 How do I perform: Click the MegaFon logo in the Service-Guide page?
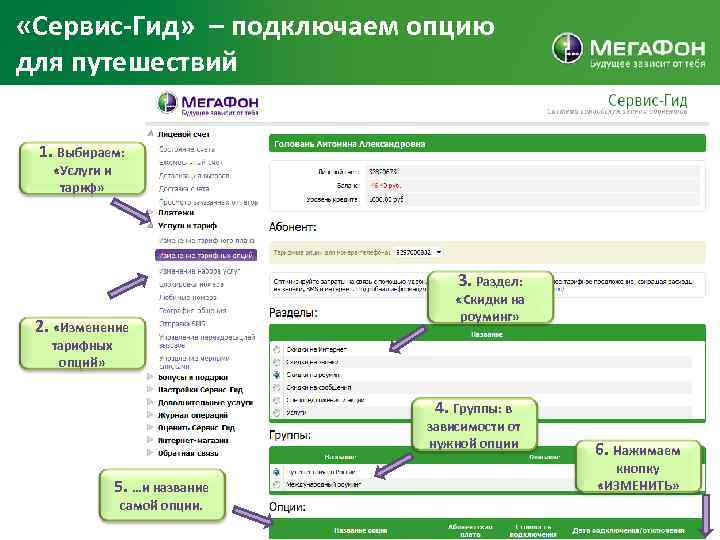pyautogui.click(x=208, y=104)
